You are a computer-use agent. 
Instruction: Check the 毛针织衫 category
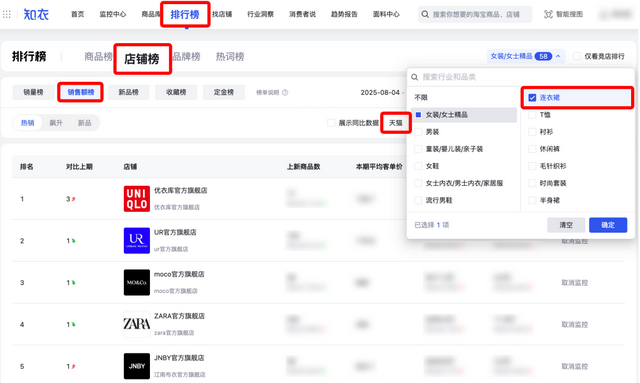pyautogui.click(x=532, y=166)
